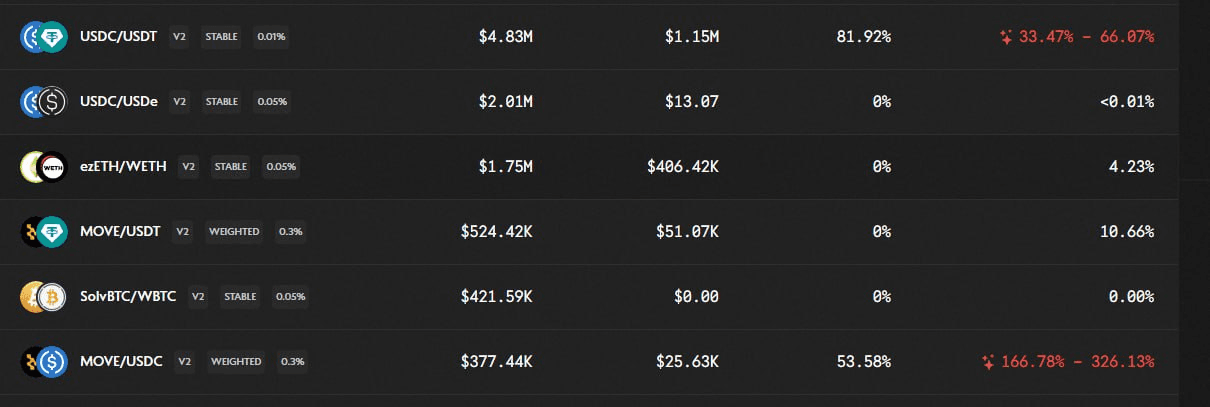Go to the SolvBTC/WBTC pool name
This screenshot has width=1210, height=407.
(129, 297)
